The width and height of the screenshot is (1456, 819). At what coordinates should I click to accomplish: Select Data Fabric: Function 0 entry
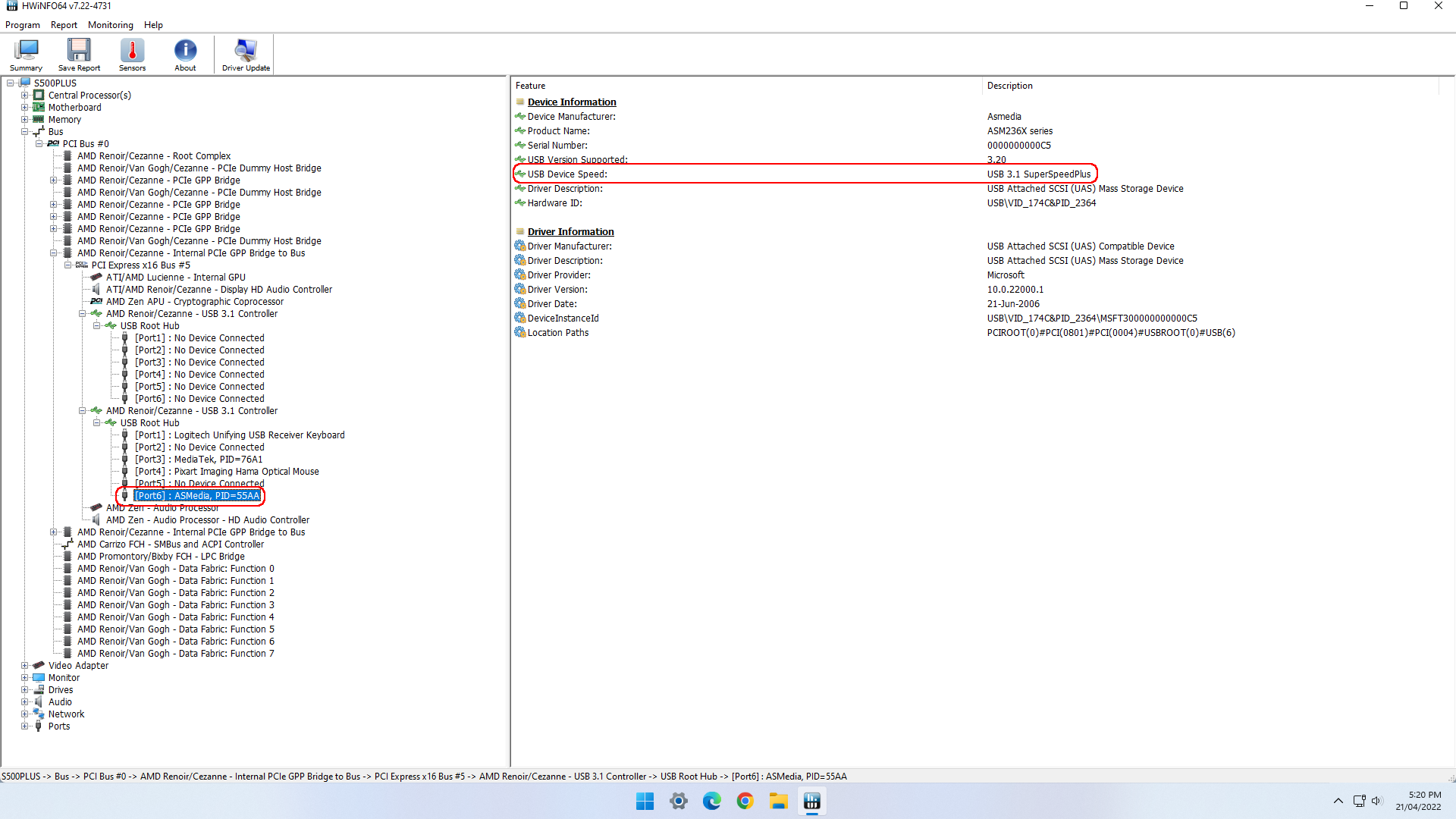click(176, 569)
